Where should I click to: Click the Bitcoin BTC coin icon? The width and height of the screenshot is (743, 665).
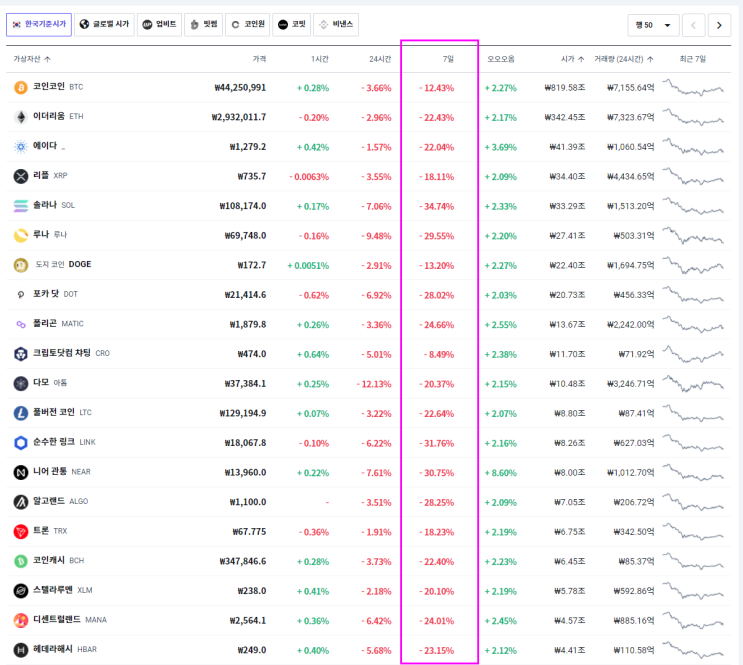(20, 88)
